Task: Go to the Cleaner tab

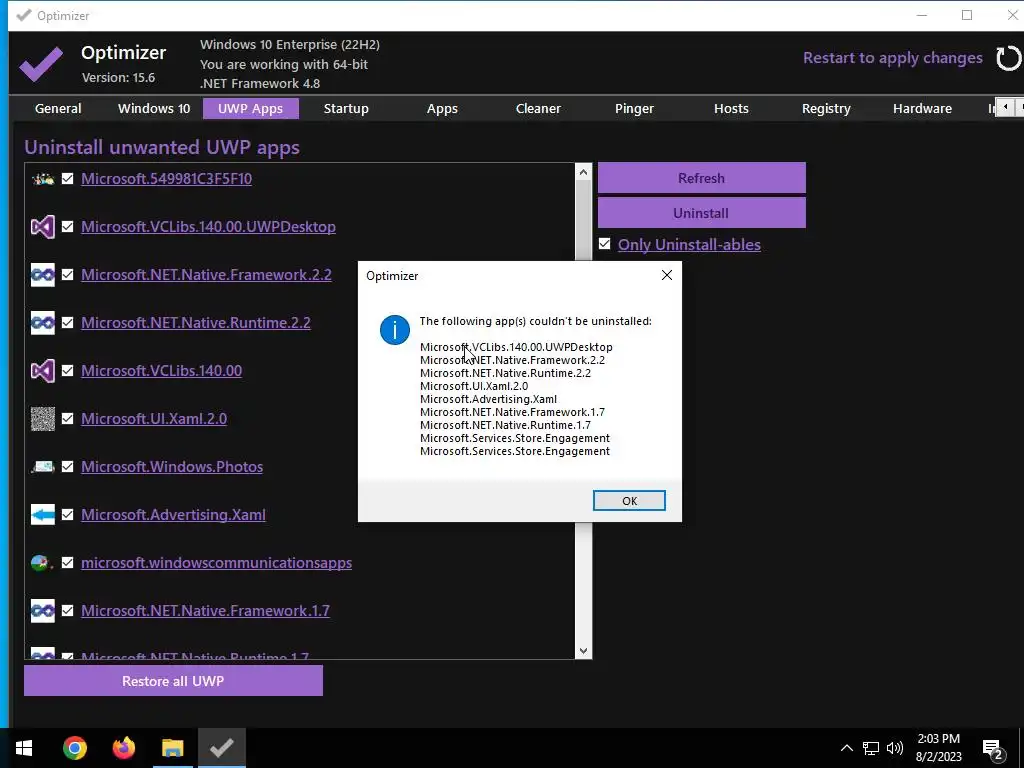Action: pyautogui.click(x=538, y=108)
